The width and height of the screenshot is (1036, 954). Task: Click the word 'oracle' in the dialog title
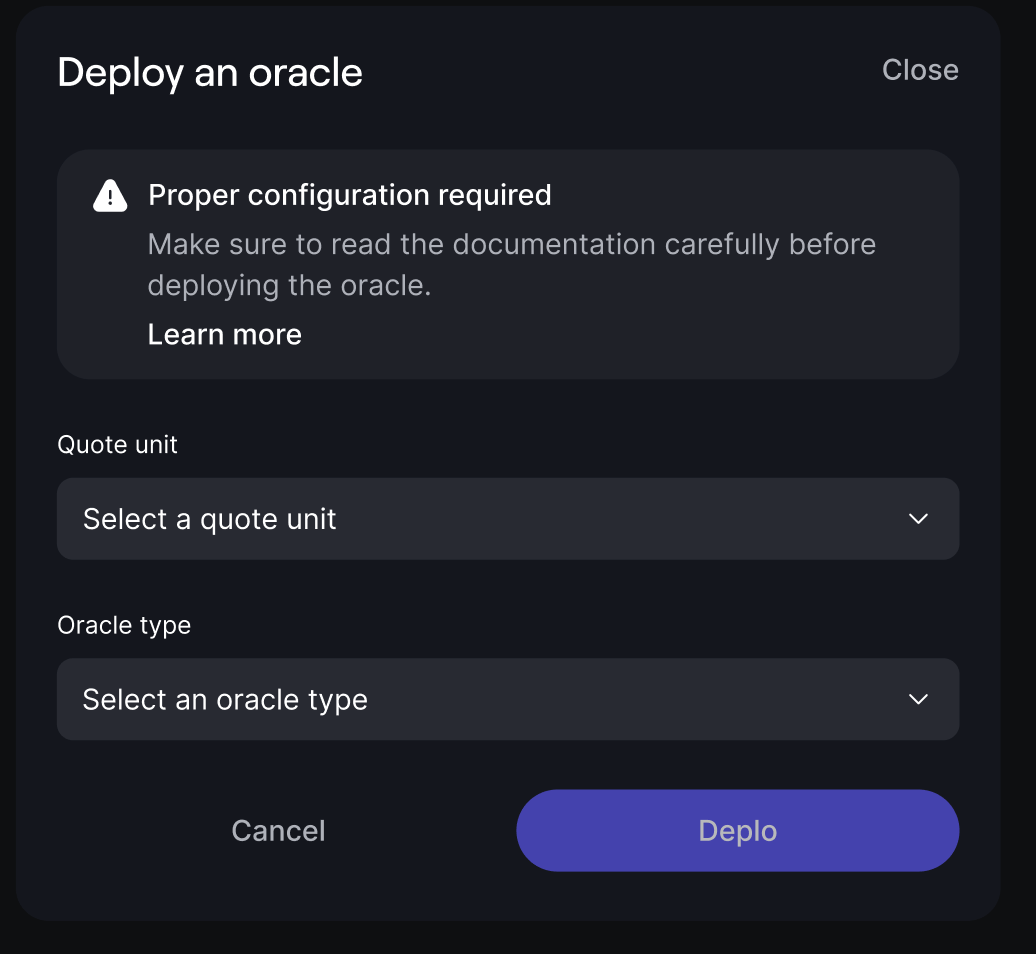tap(305, 73)
